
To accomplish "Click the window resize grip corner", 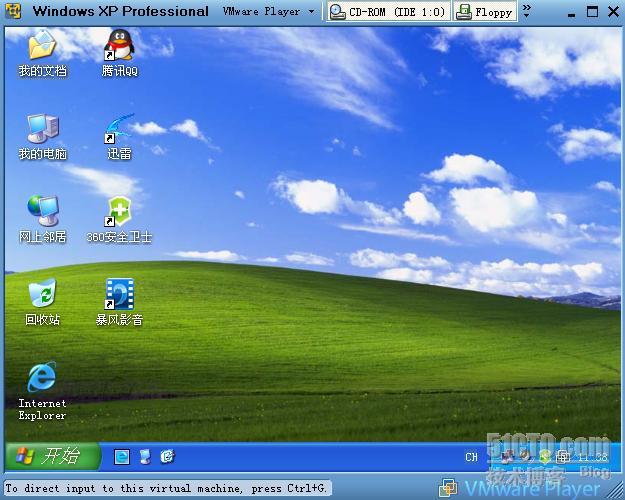I will pos(616,491).
